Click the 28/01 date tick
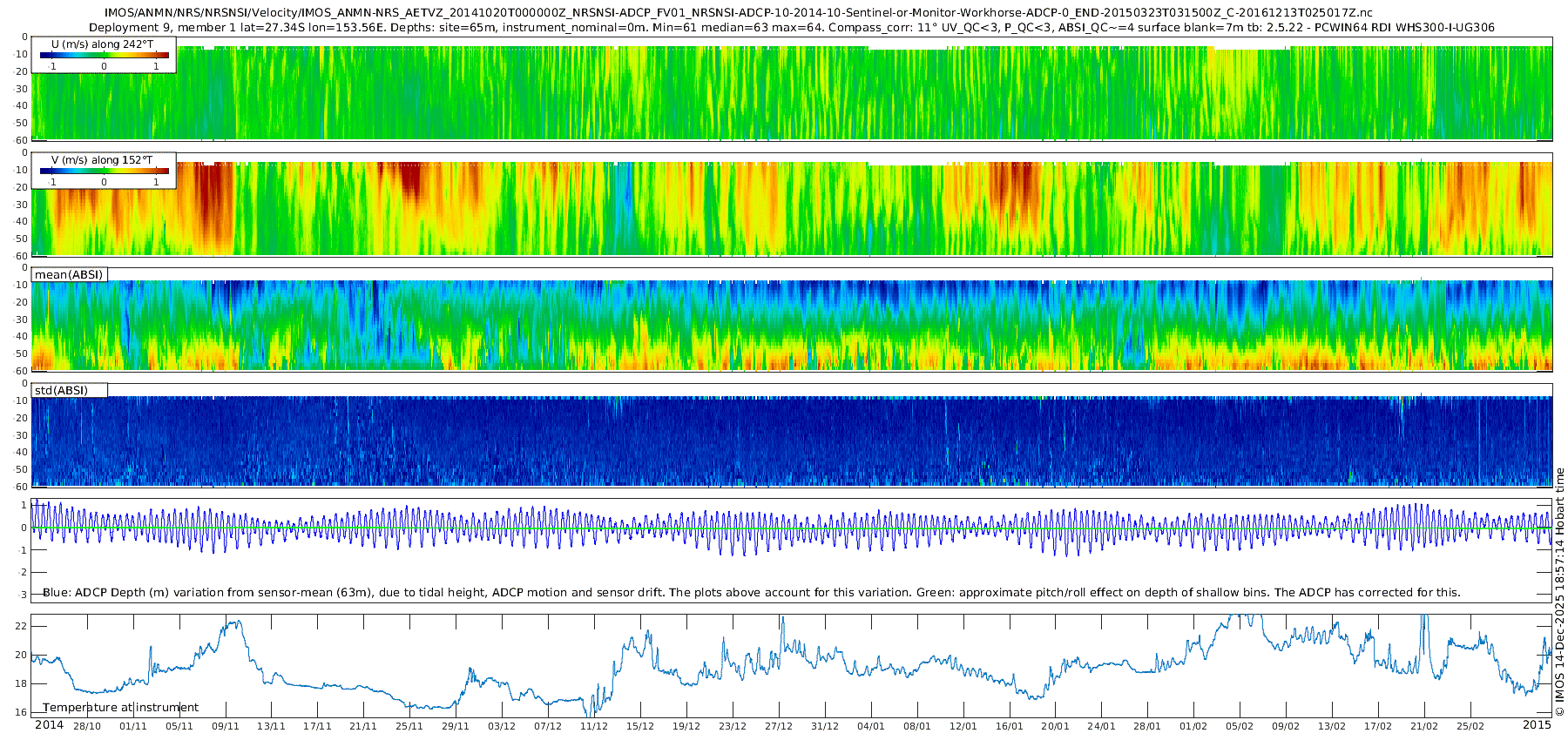This screenshot has width=1568, height=740. [1147, 726]
